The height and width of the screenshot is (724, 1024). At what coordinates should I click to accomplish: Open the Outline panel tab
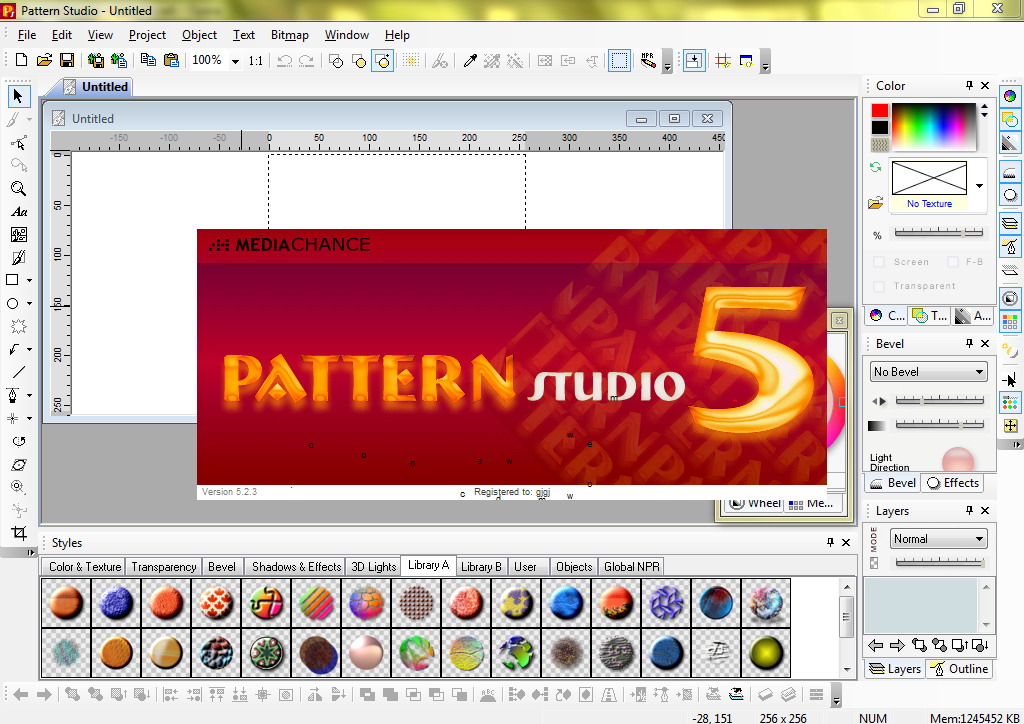coord(959,669)
